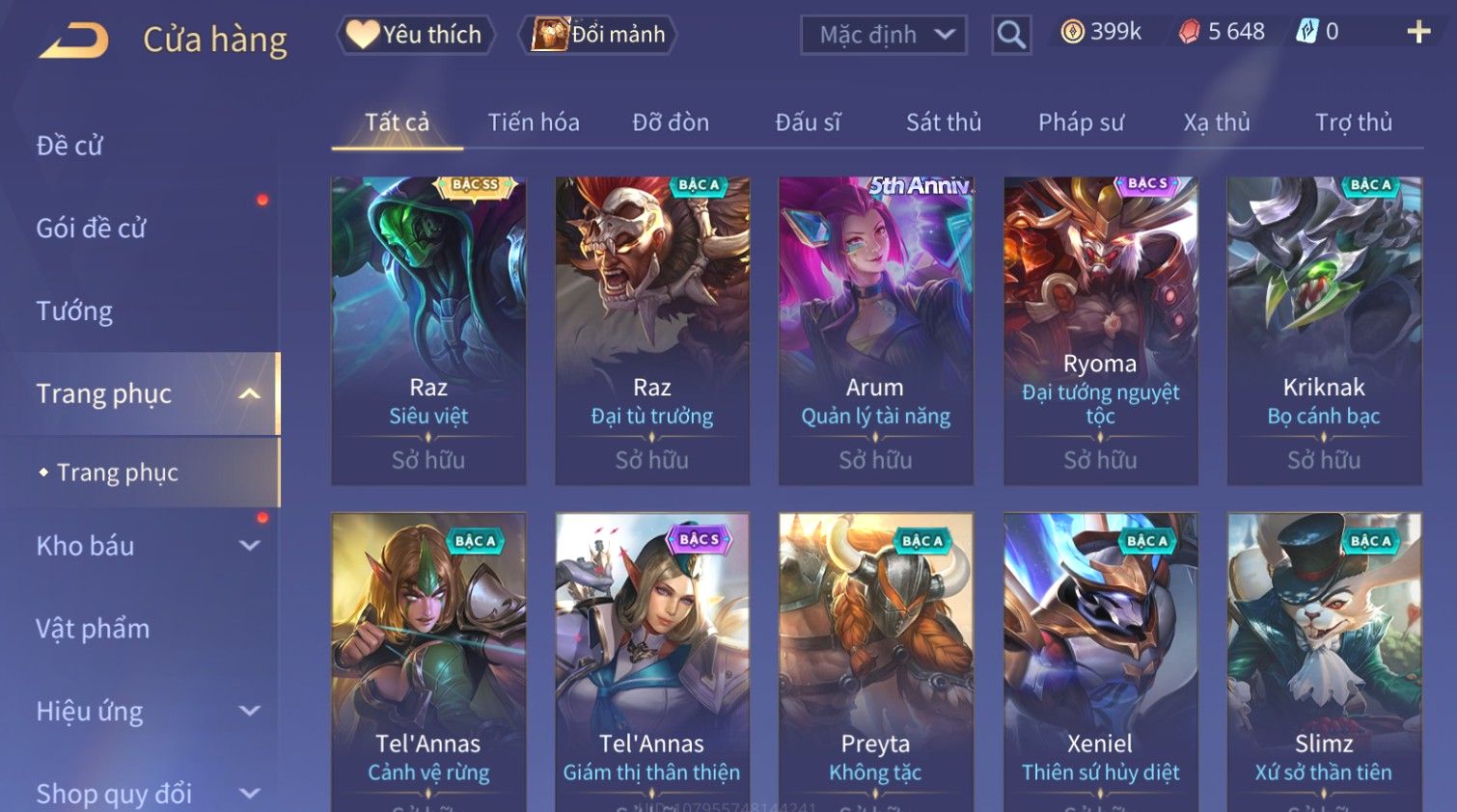This screenshot has width=1457, height=812.
Task: Click the chest icon on Đổi mảnh
Action: click(x=550, y=35)
